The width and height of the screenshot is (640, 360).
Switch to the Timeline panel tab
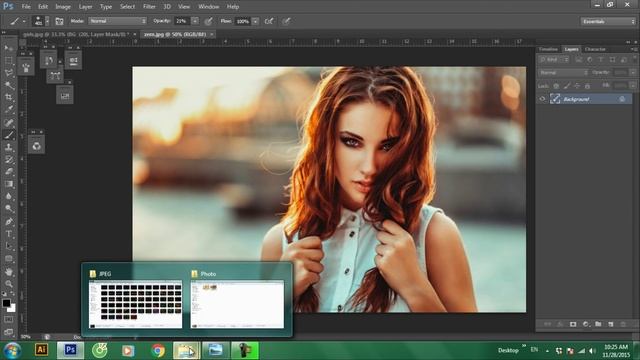click(548, 49)
